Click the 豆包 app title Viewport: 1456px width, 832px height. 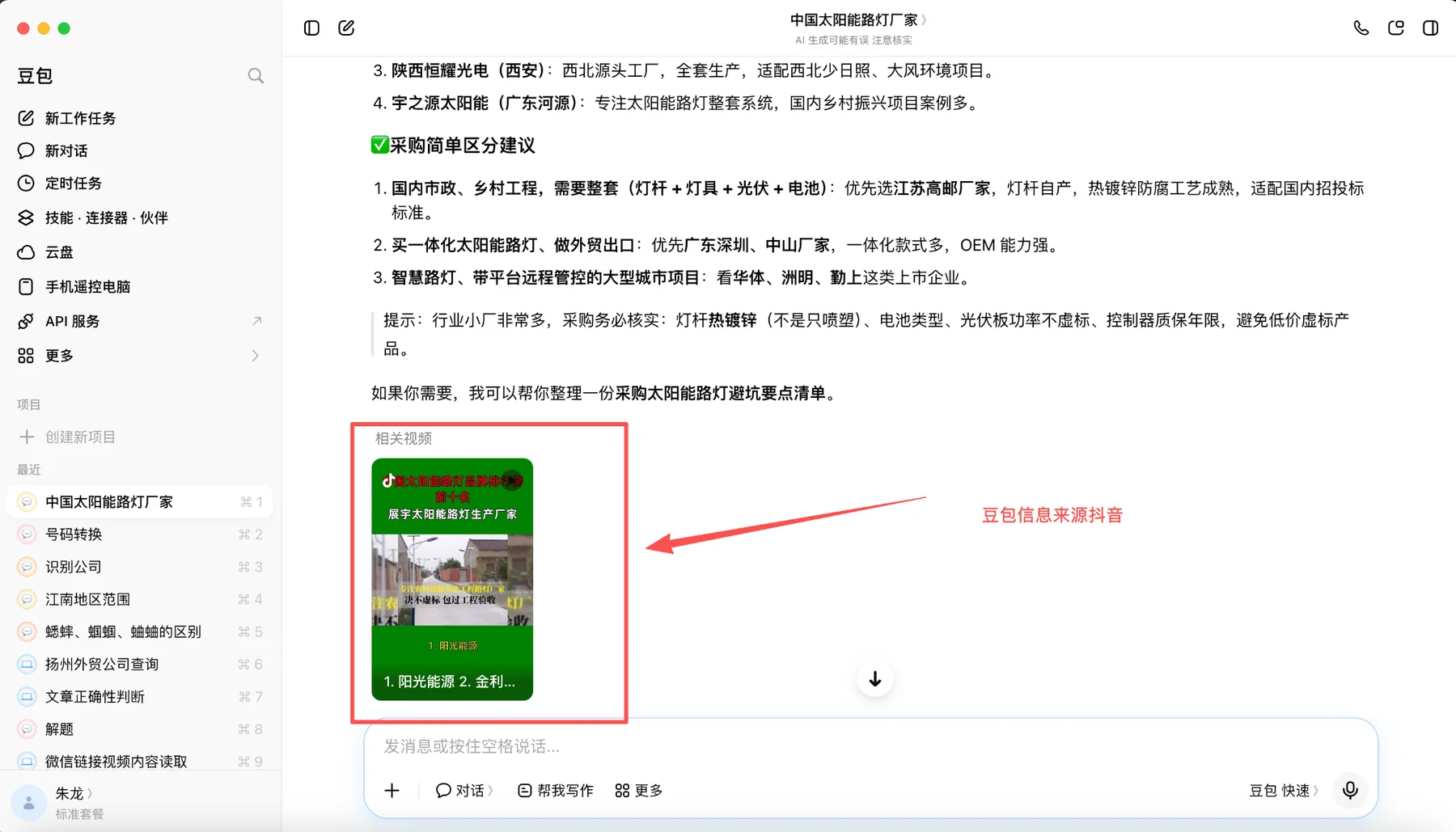pyautogui.click(x=35, y=75)
